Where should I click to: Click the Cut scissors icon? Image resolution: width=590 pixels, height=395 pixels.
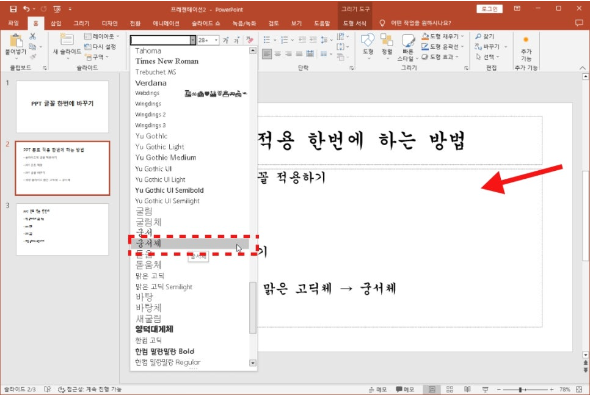(32, 36)
